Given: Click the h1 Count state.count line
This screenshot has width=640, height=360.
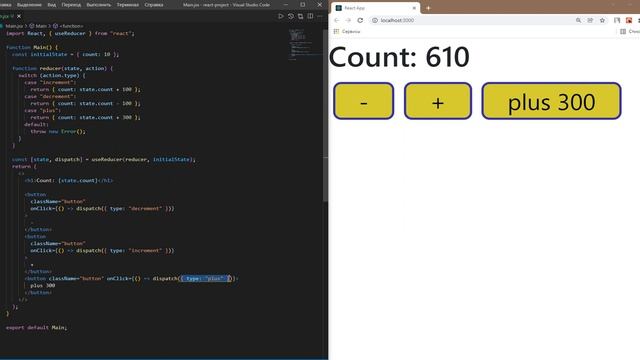Looking at the screenshot, I should [68, 180].
